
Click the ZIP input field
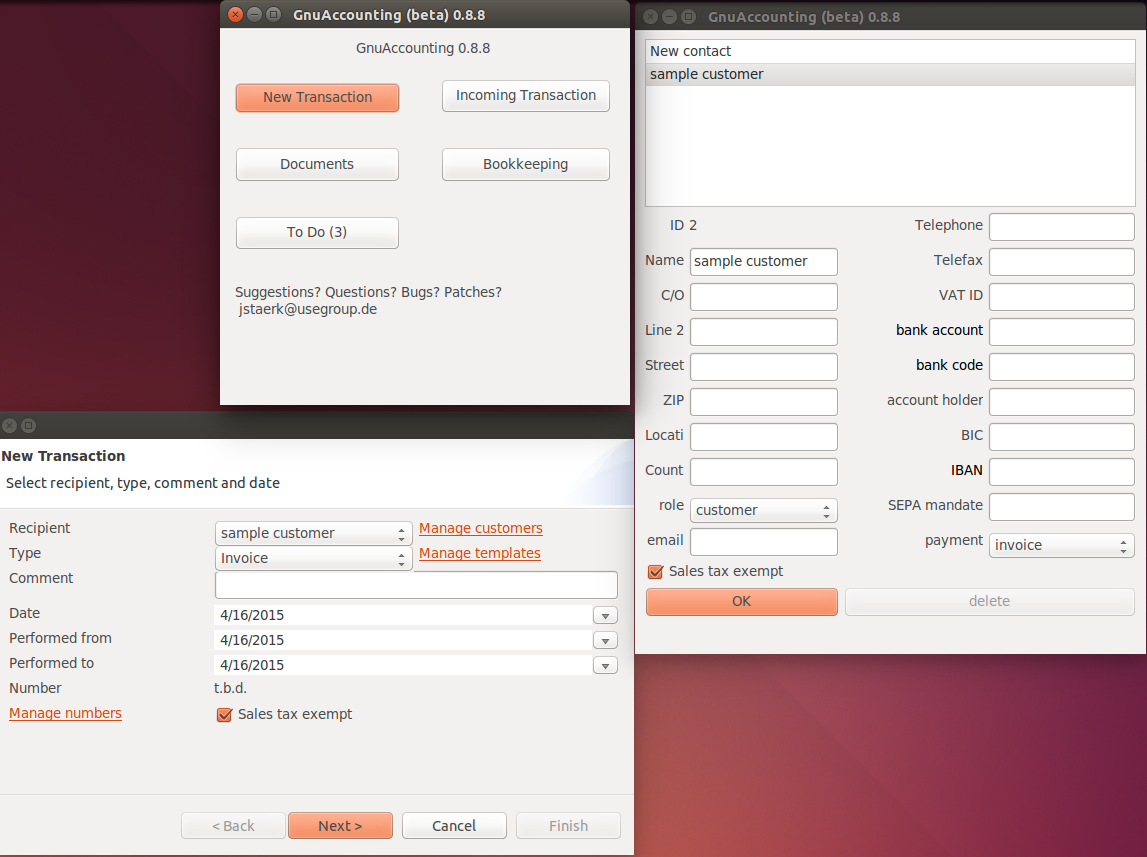pos(764,402)
